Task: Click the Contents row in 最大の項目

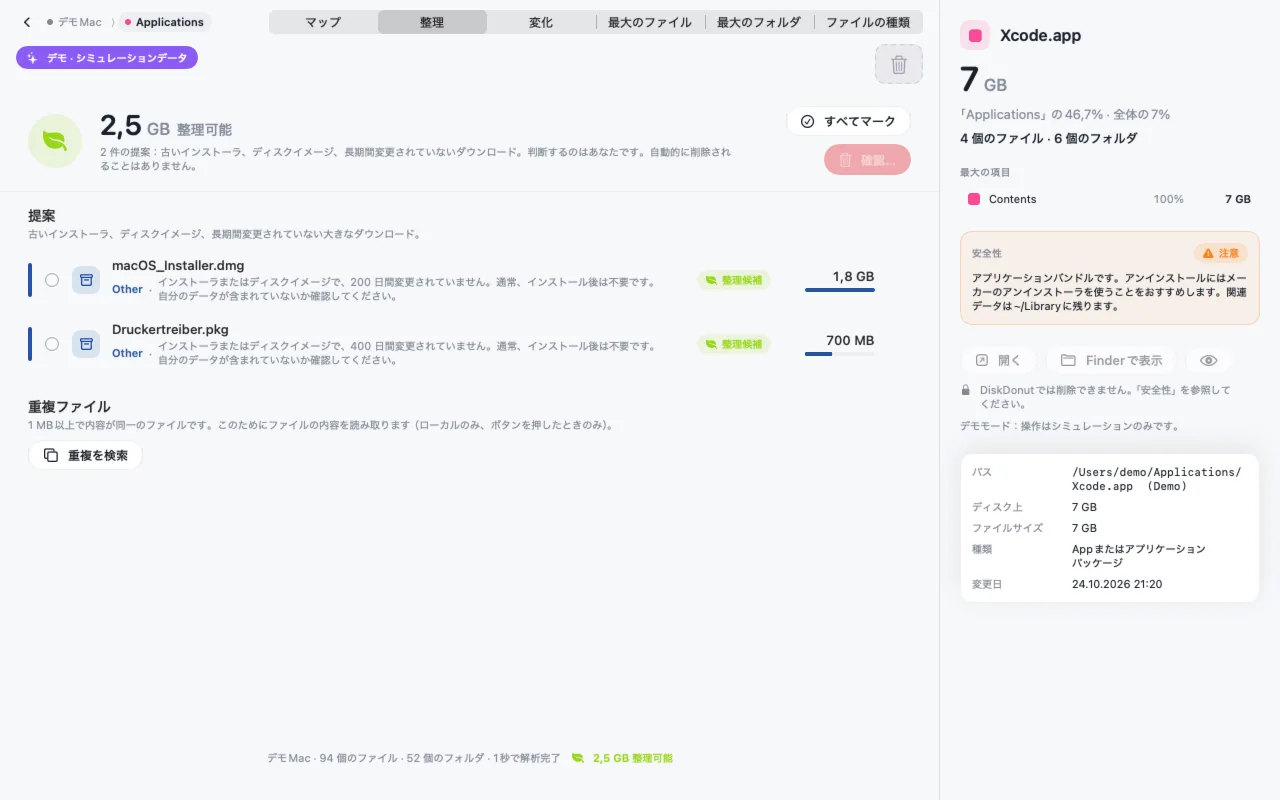Action: coord(1109,199)
